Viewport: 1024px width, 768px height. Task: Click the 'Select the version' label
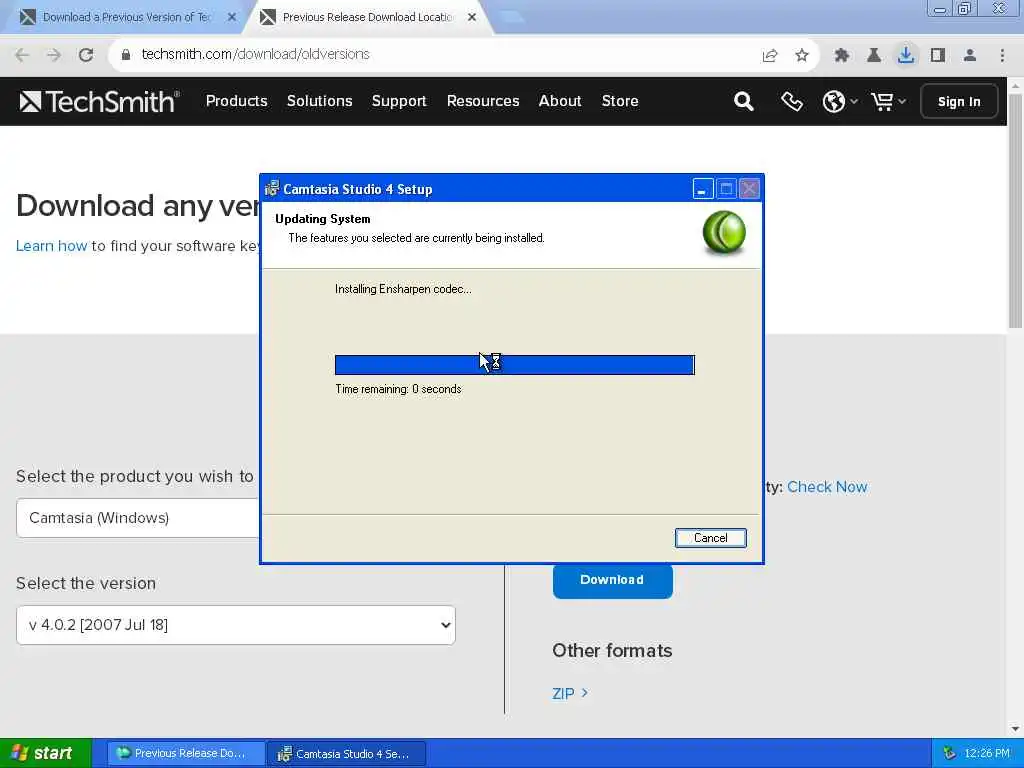[x=86, y=583]
